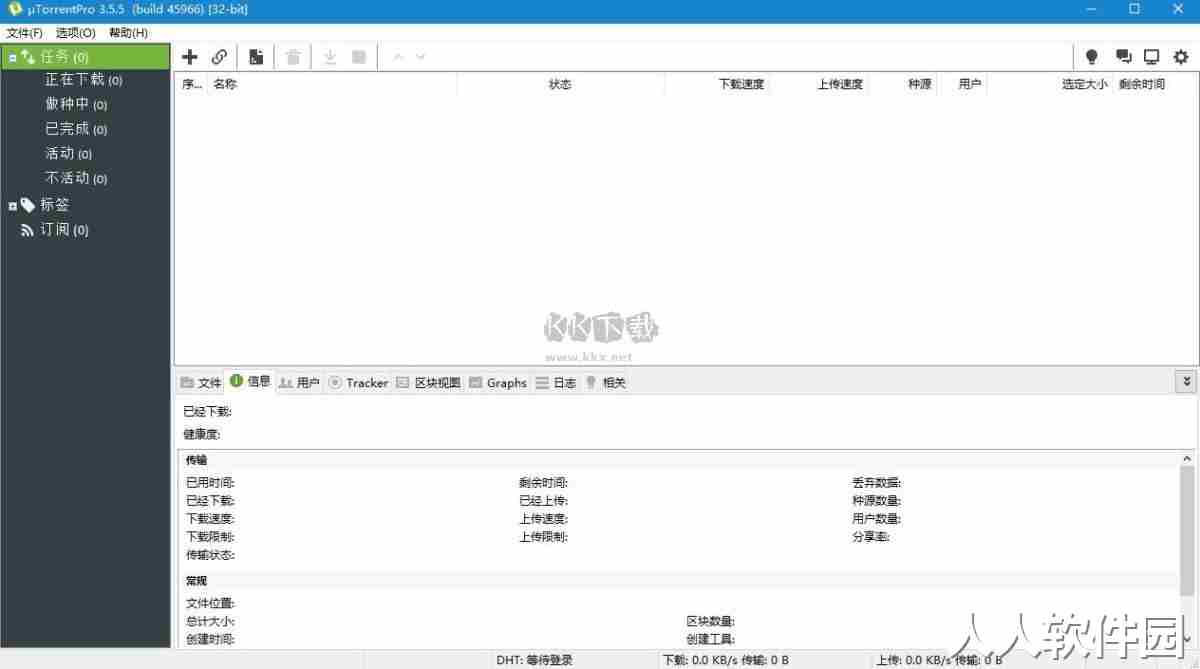The image size is (1200, 669).
Task: Add torrent from URL link icon
Action: 219,57
